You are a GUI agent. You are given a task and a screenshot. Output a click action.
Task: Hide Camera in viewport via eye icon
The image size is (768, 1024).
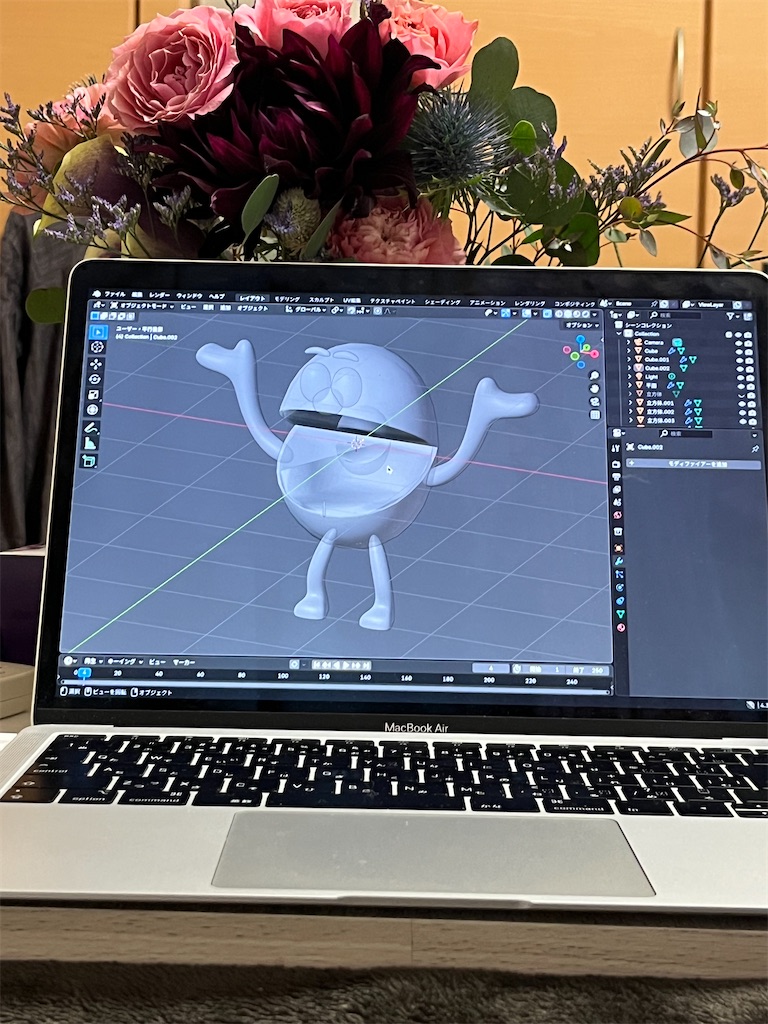[739, 344]
